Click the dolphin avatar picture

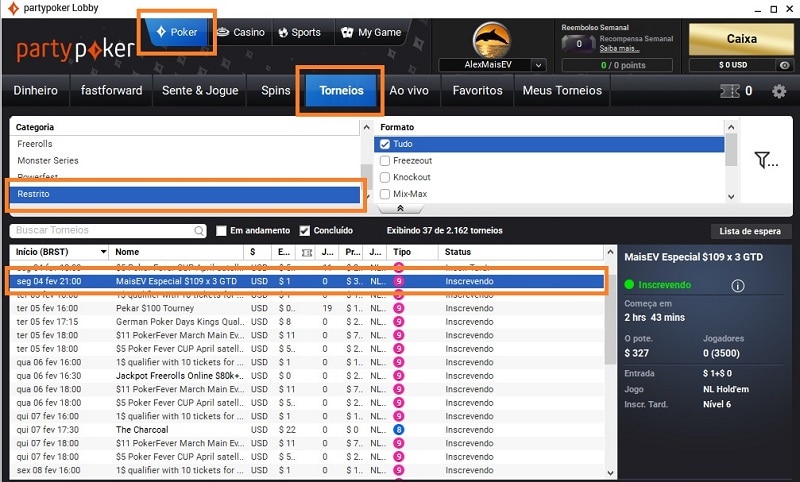pyautogui.click(x=491, y=40)
